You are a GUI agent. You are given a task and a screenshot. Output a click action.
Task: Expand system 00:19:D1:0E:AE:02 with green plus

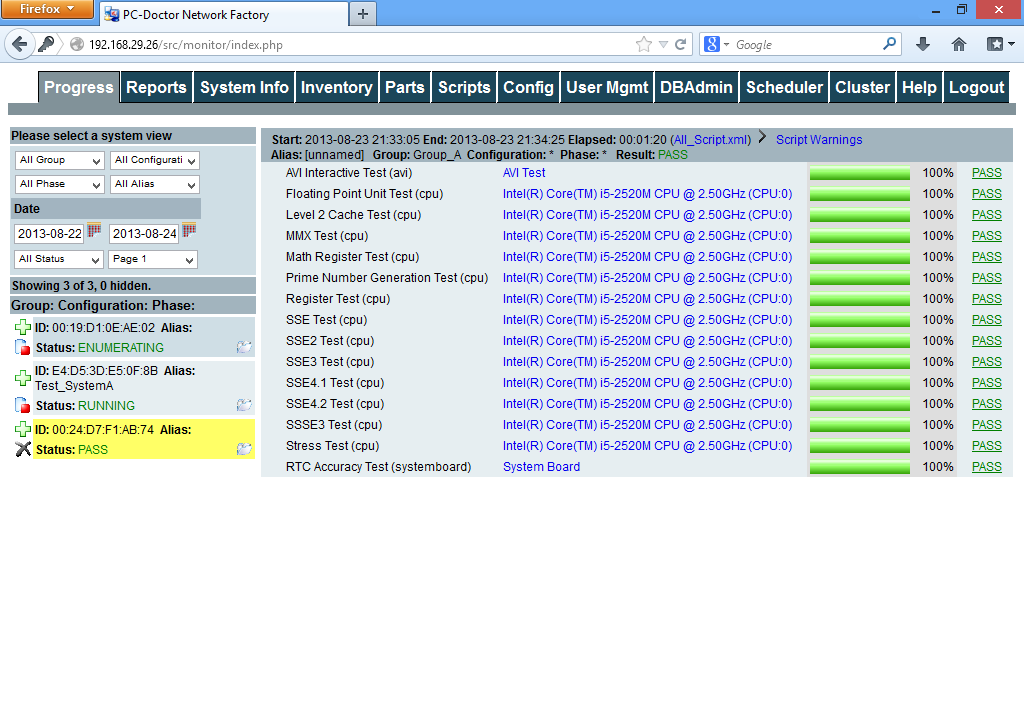pos(23,327)
